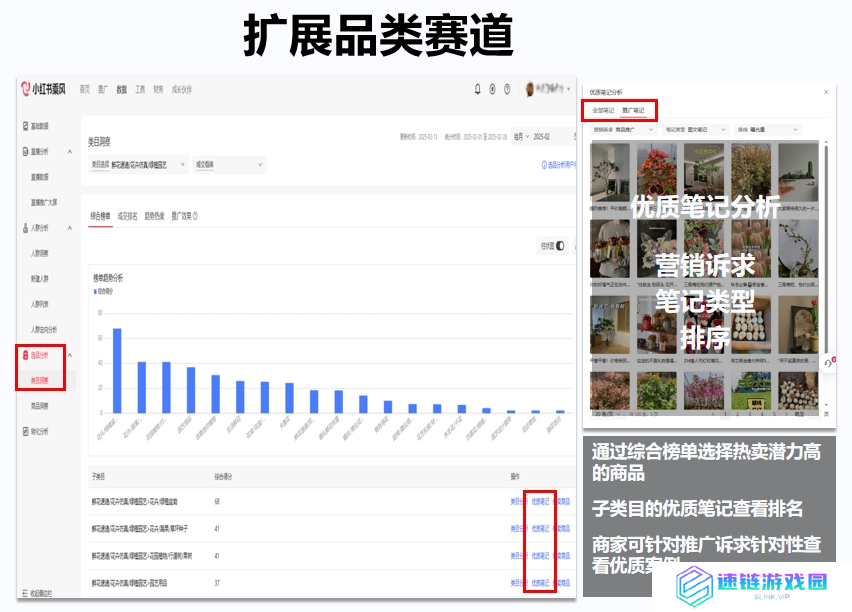This screenshot has height=612, width=852.
Task: Select 类目洞察 in sidebar
Action: point(39,380)
